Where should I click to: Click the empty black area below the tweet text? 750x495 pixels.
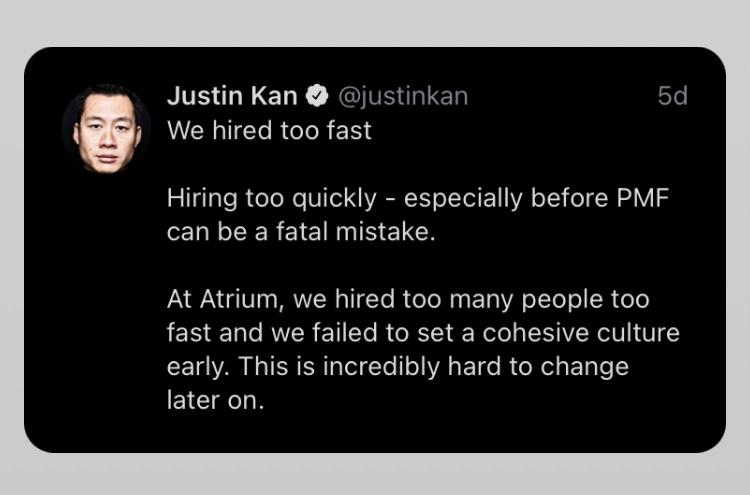450,430
